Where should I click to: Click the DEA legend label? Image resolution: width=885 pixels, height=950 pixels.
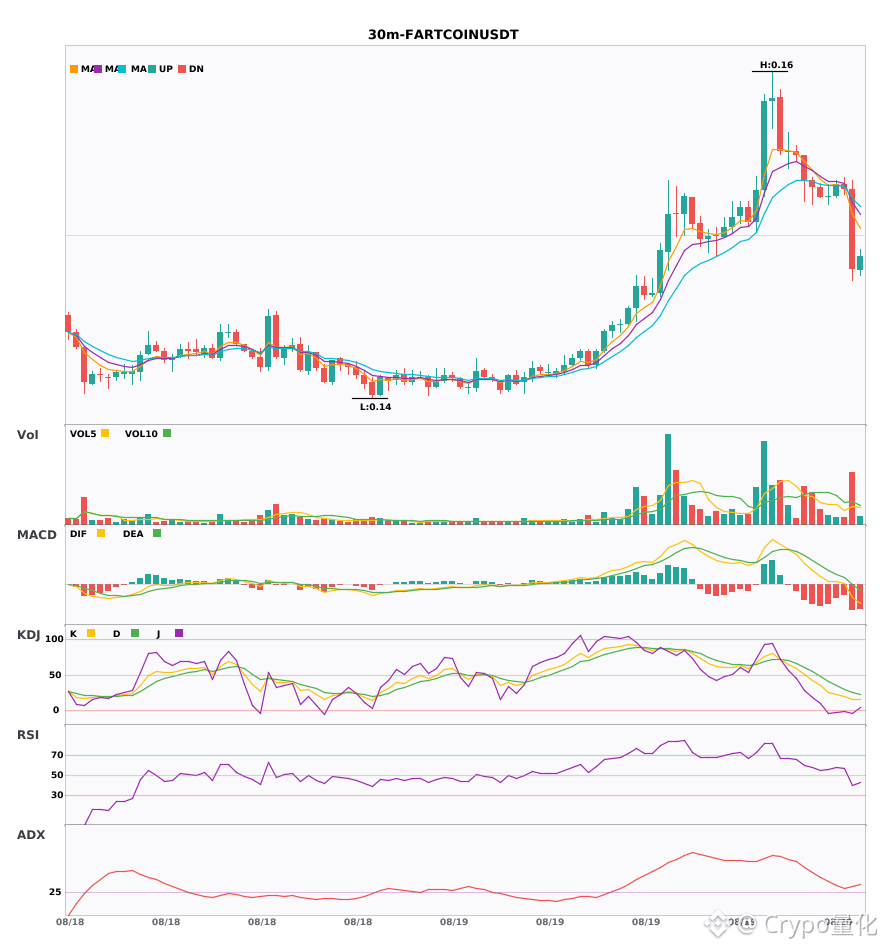click(133, 534)
